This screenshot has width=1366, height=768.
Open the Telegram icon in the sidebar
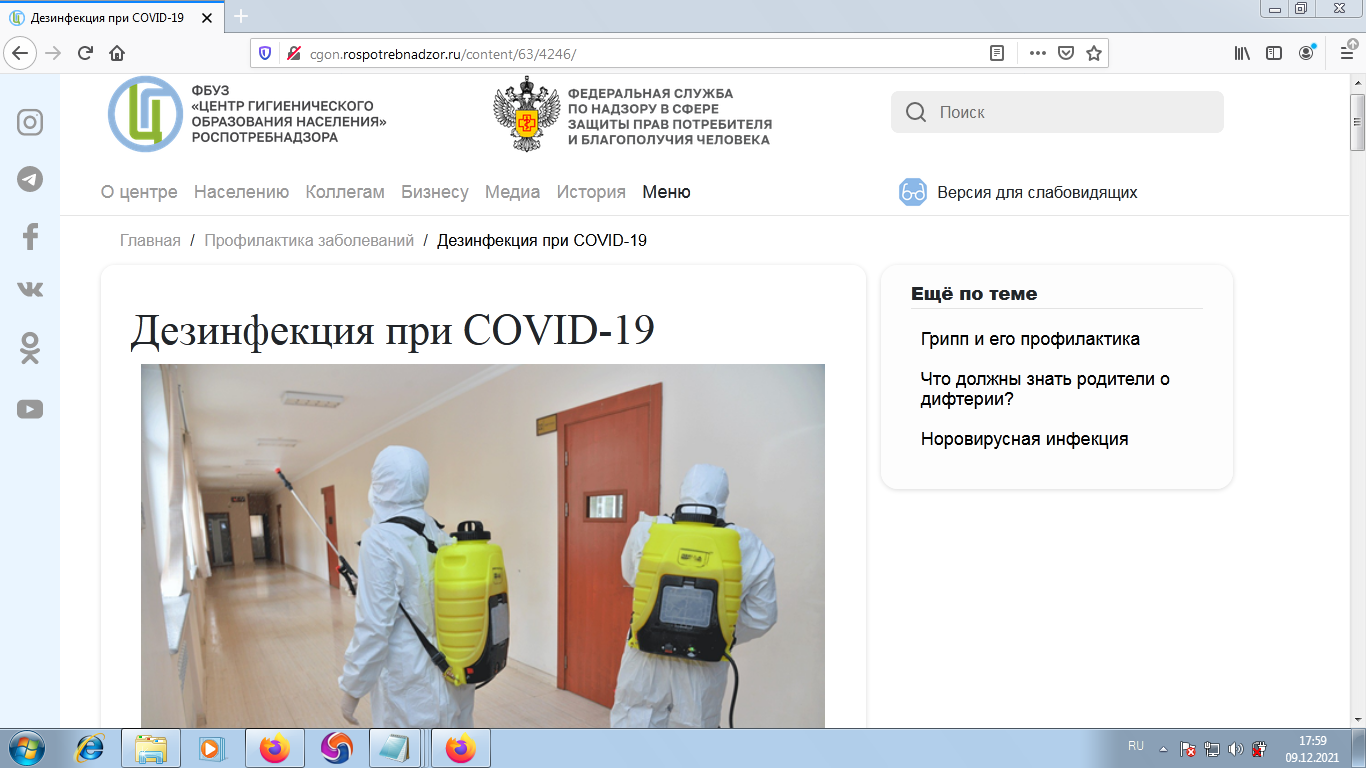pos(30,179)
